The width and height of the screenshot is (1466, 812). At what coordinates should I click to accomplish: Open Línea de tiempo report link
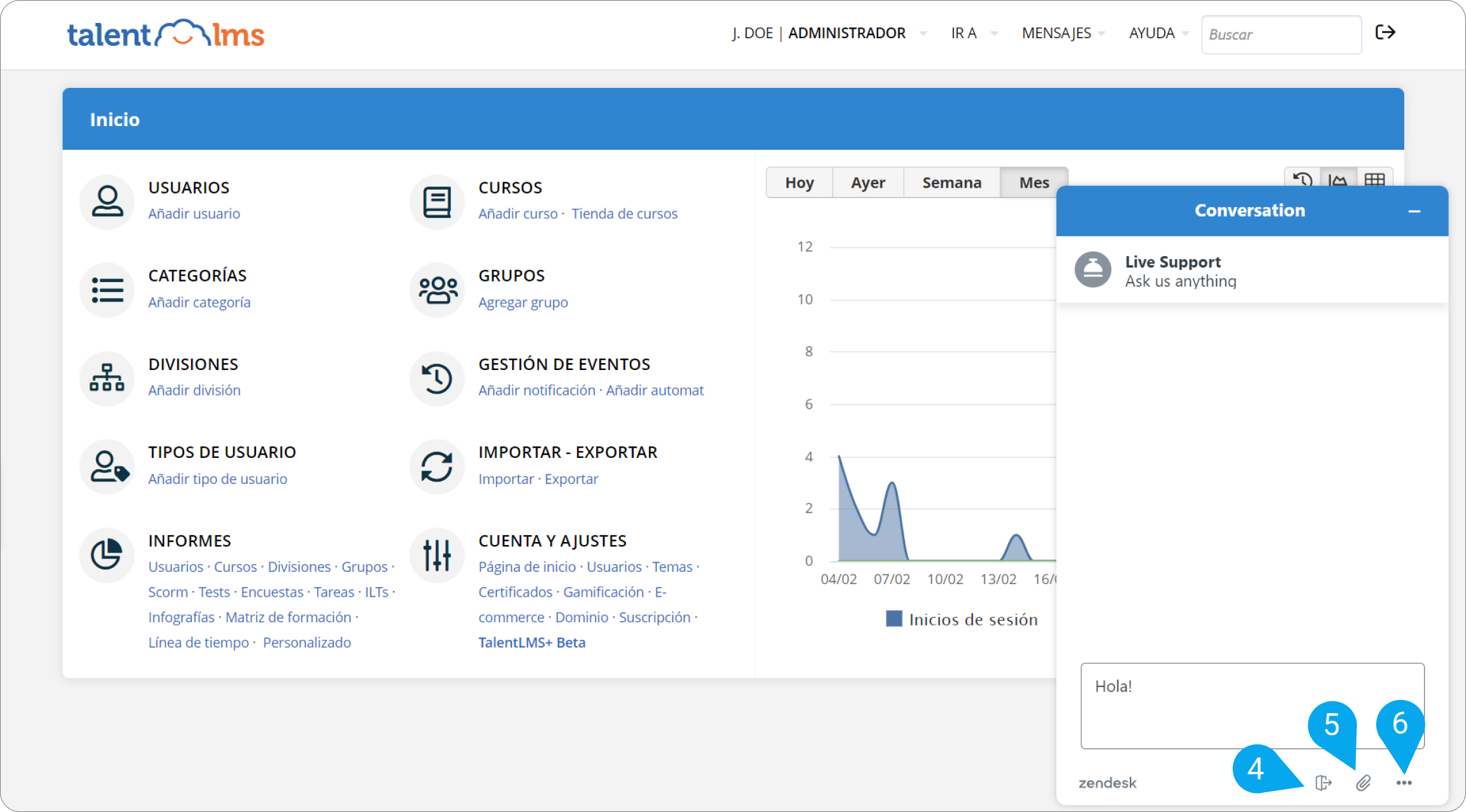tap(199, 642)
